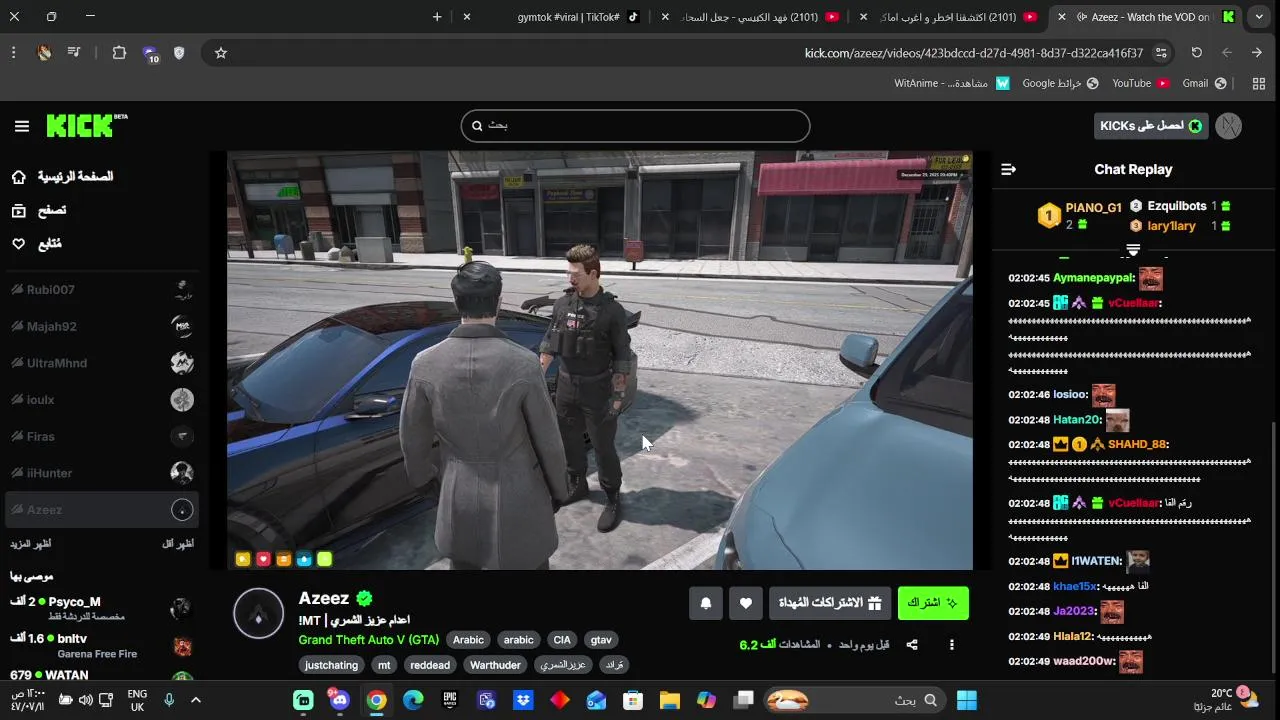Click PIANO_G1 top gifter name
Image resolution: width=1280 pixels, height=720 pixels.
[x=1093, y=209]
